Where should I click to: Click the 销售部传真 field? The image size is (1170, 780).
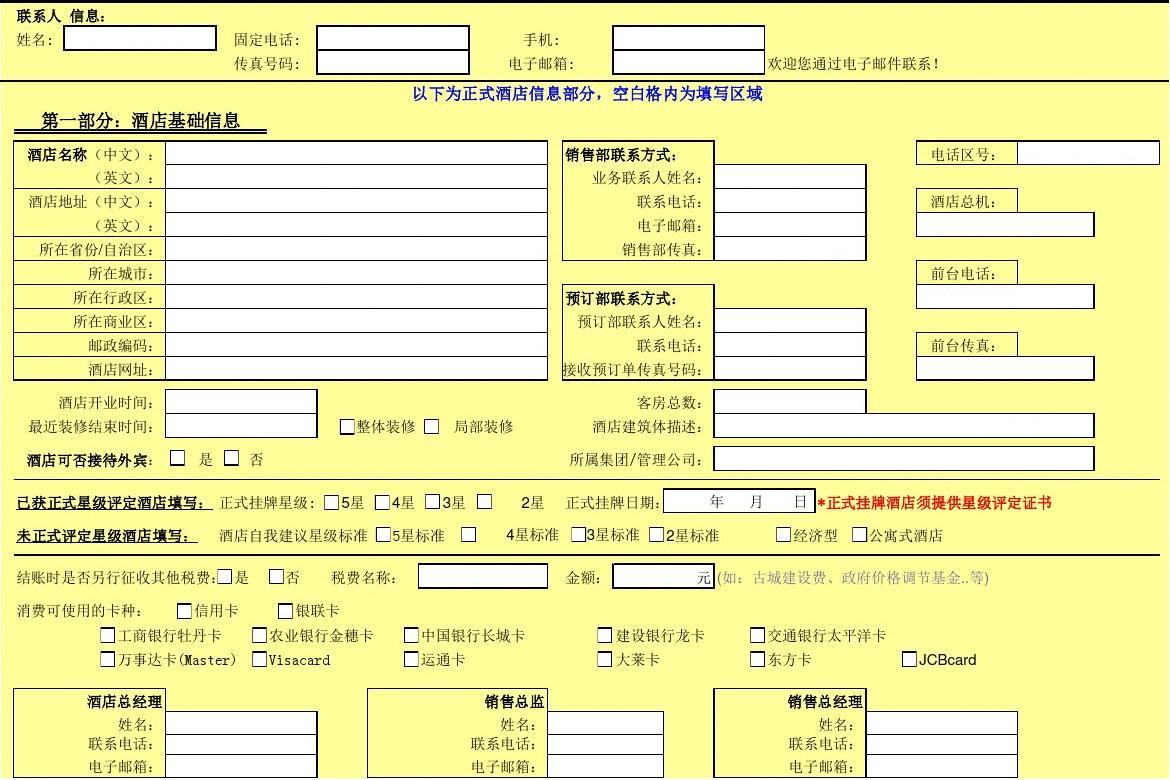[790, 249]
